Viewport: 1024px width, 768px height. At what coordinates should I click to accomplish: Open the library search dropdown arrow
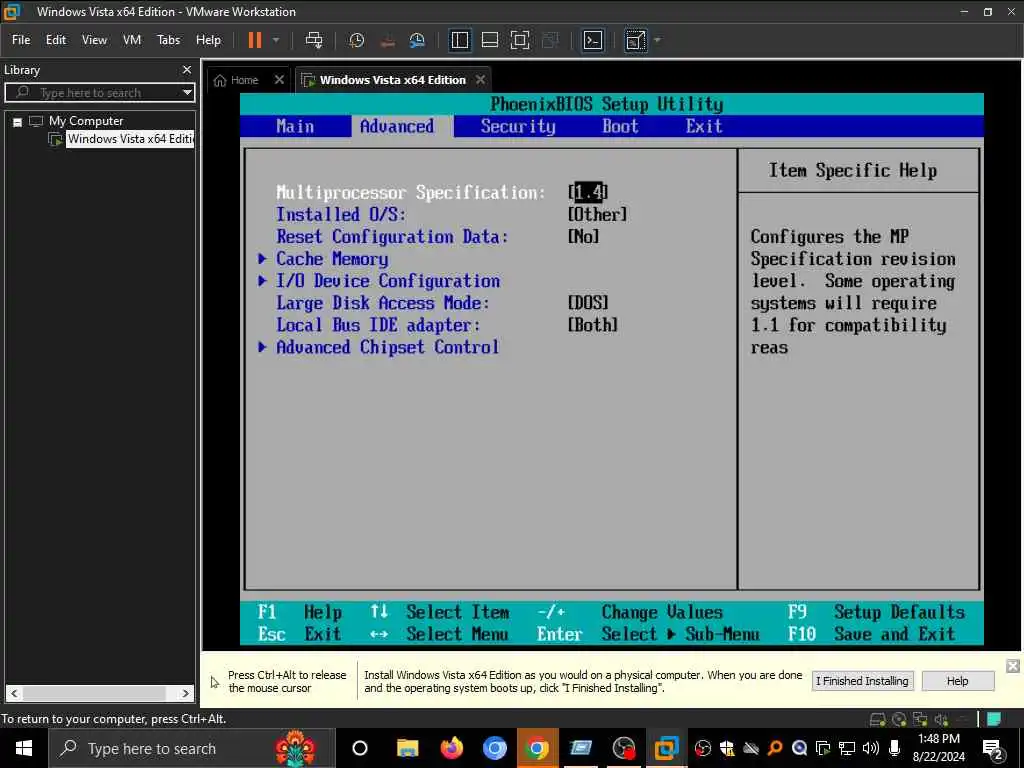[187, 92]
